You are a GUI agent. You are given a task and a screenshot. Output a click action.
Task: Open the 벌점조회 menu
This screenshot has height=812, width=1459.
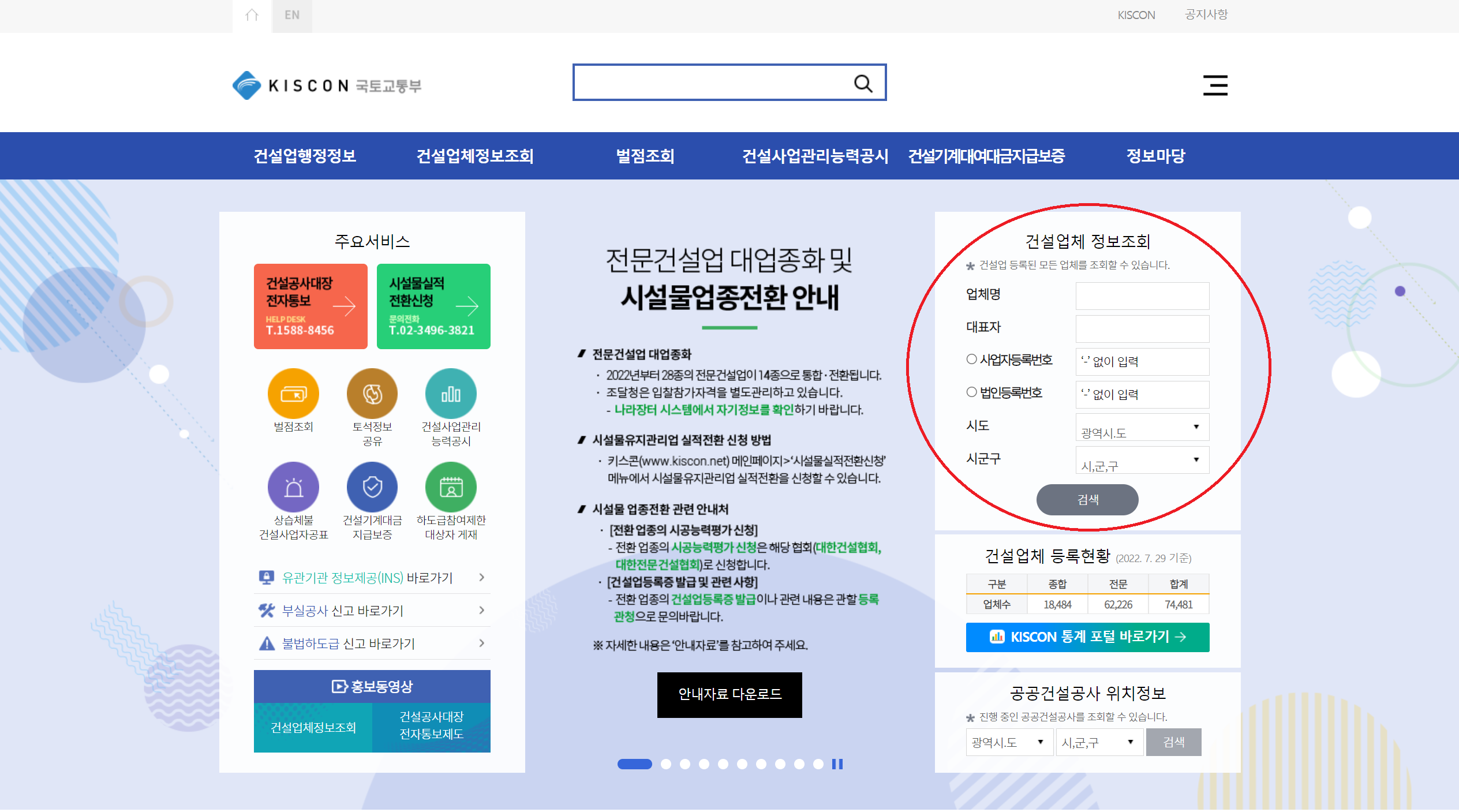645,156
